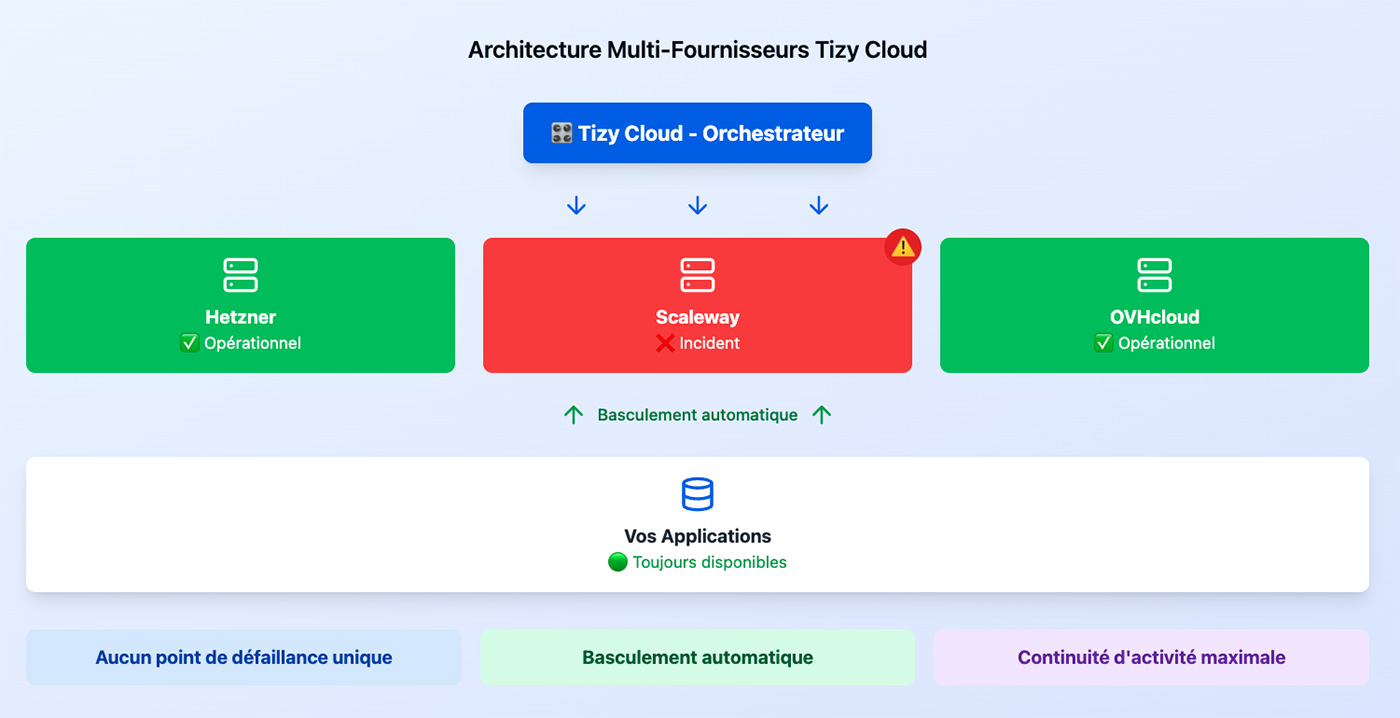
Task: Click the Opérationnel text under OVHcloud
Action: pyautogui.click(x=1166, y=343)
